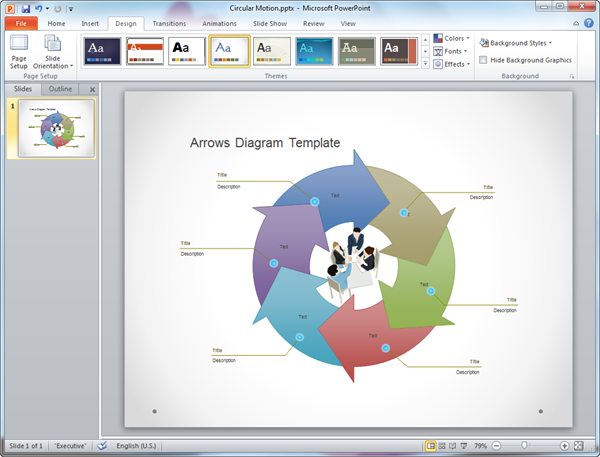The width and height of the screenshot is (600, 457).
Task: Switch to Normal view icon
Action: (x=431, y=446)
